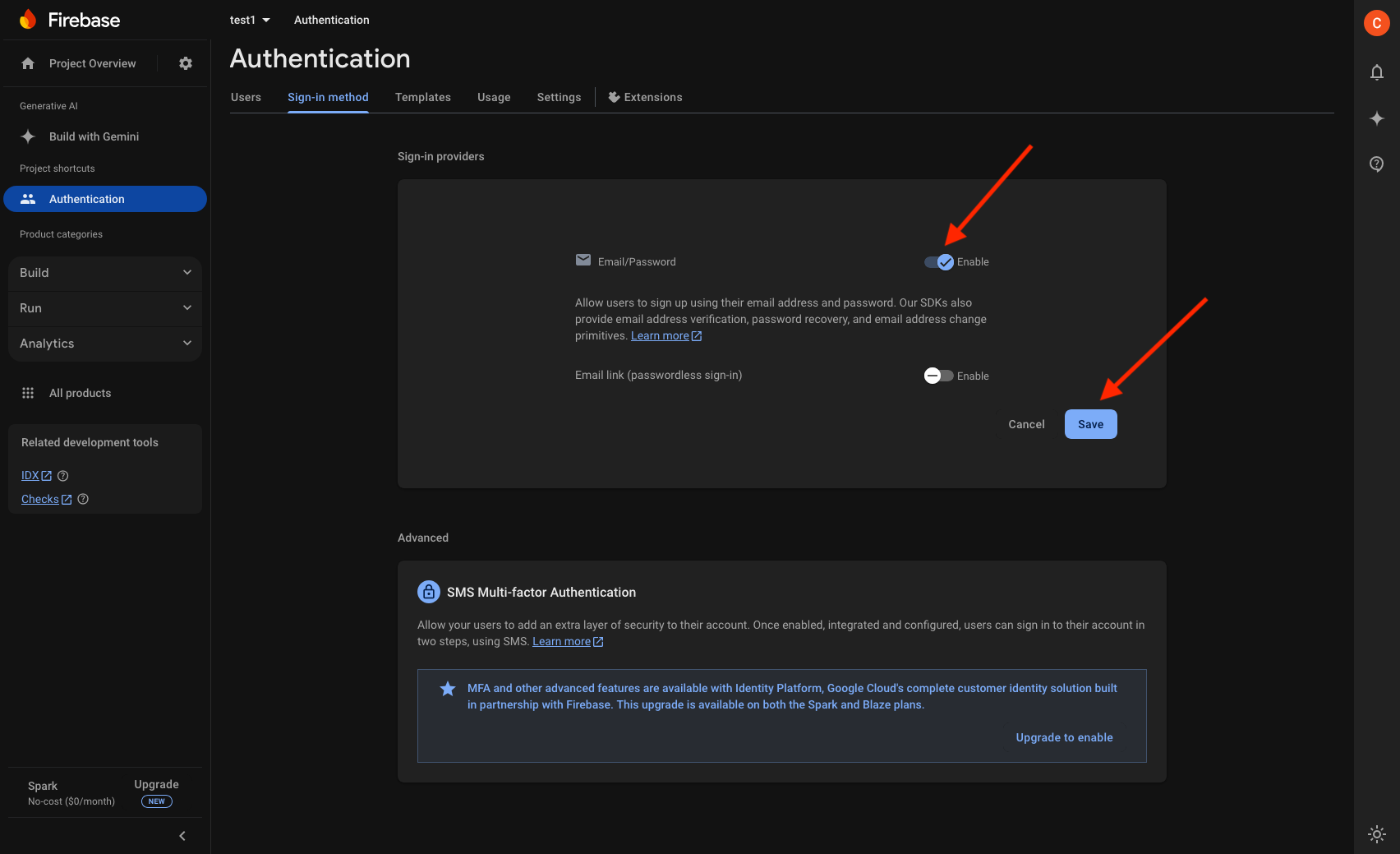Open the Gemini sparkle icon in right rail

point(1377,118)
